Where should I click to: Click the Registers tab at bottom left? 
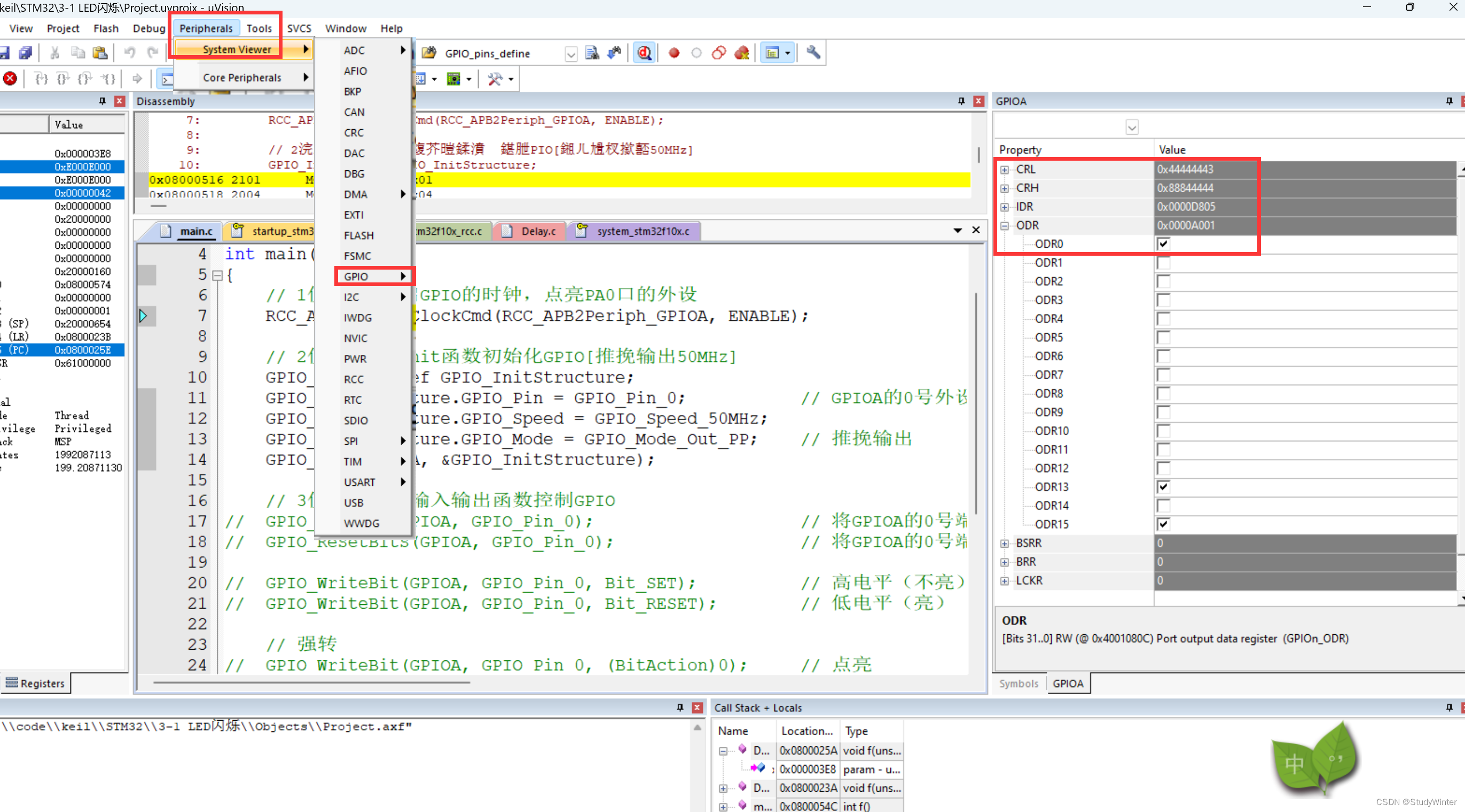coord(35,683)
